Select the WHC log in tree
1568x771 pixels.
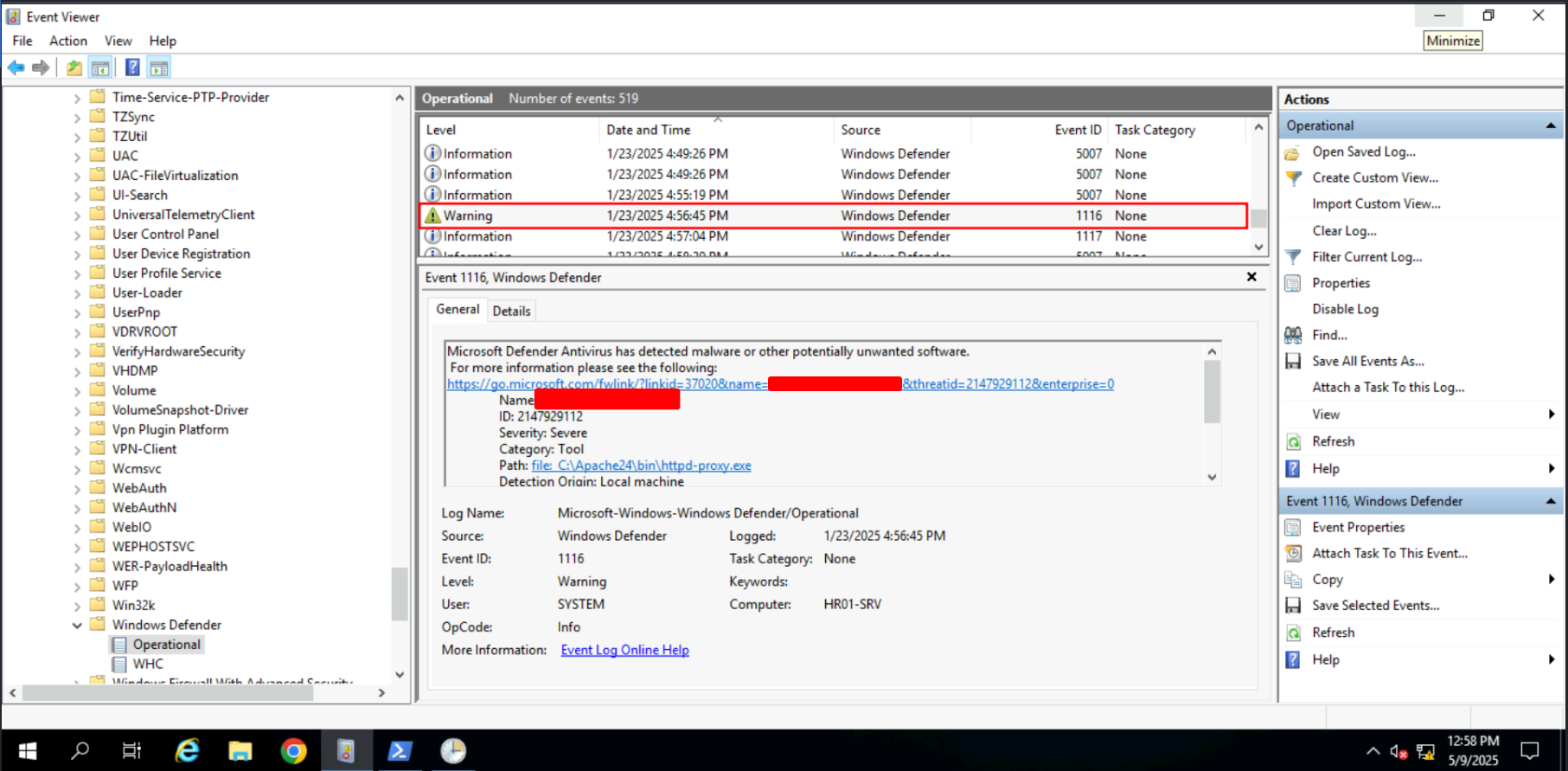[x=148, y=664]
